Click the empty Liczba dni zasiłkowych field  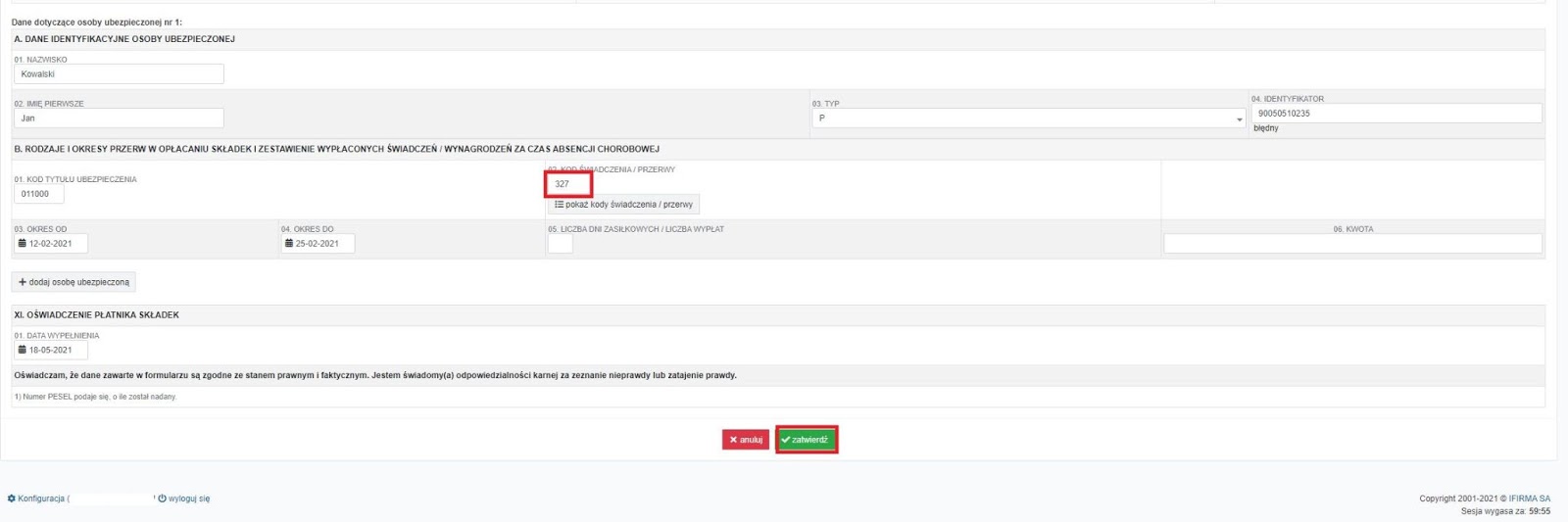[x=560, y=244]
